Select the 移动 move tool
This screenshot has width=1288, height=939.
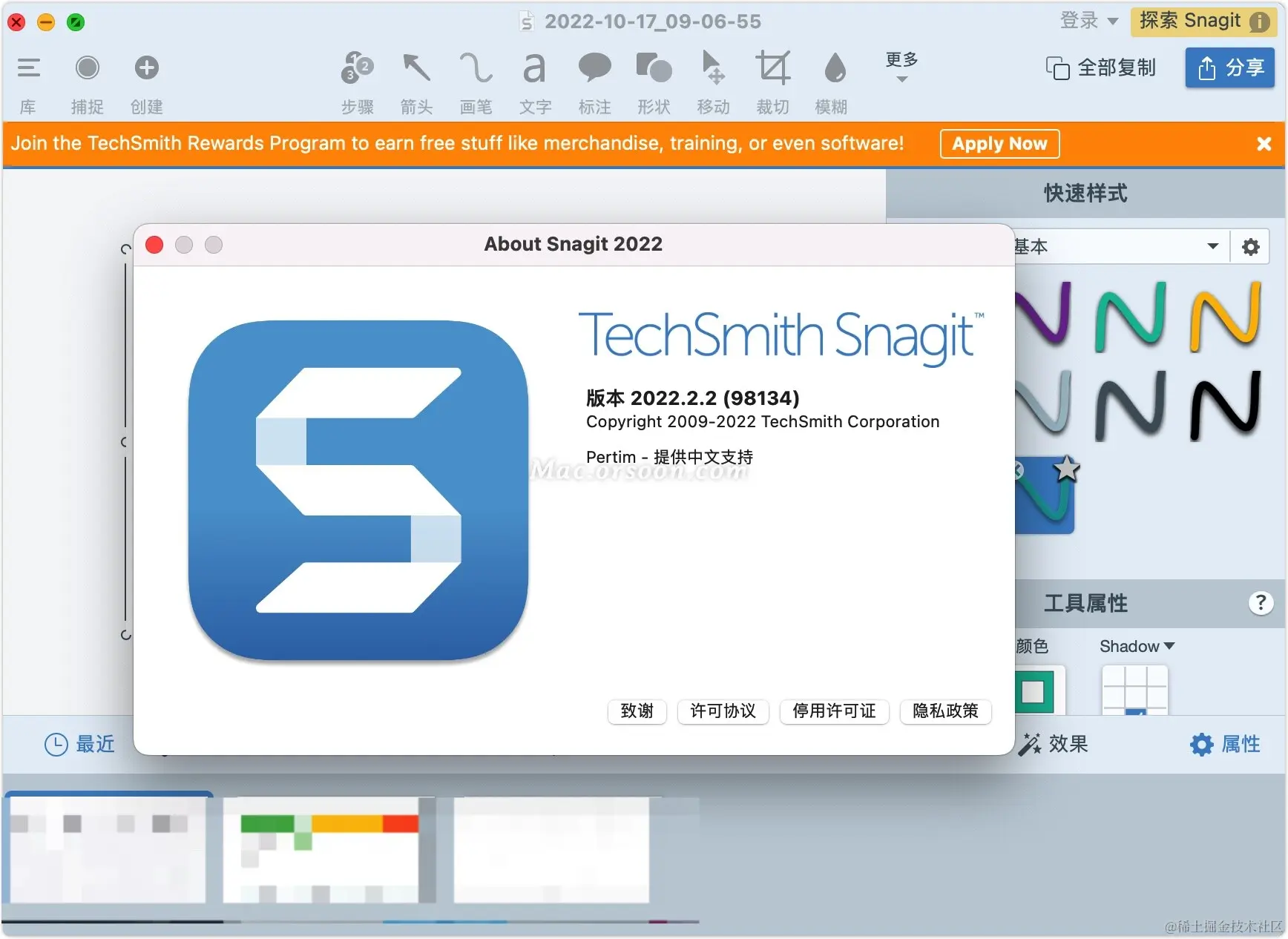(x=713, y=68)
